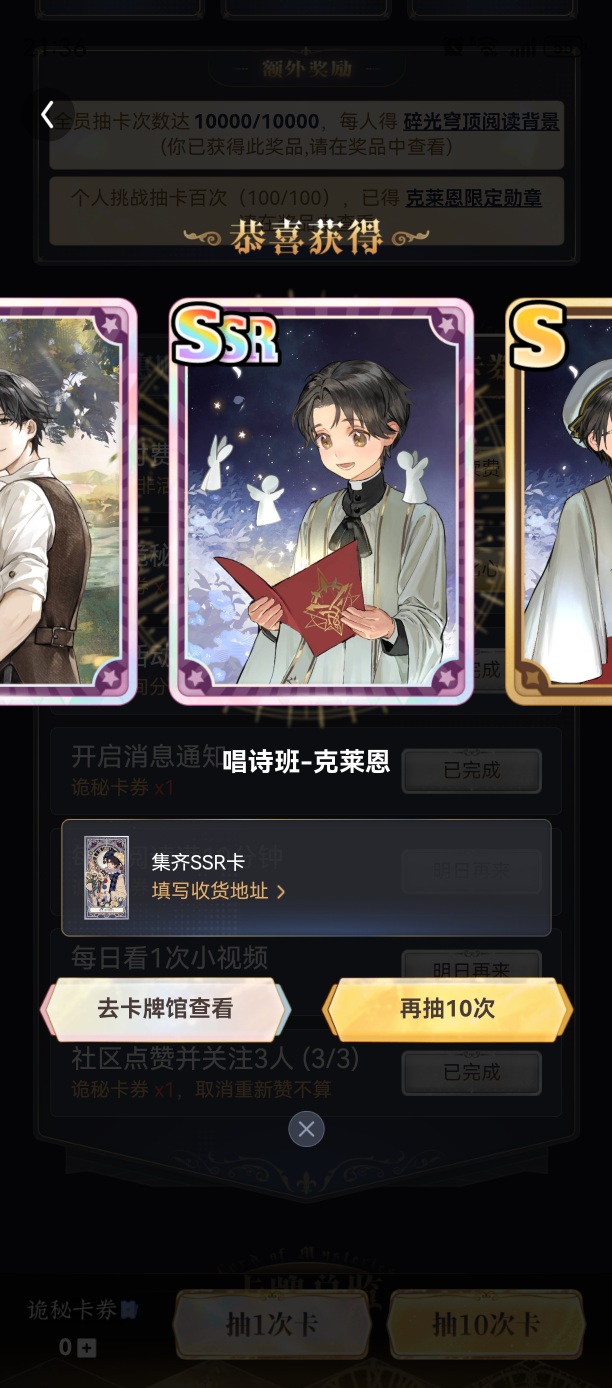Open 克莱恩限定勋章 reward link

(473, 198)
